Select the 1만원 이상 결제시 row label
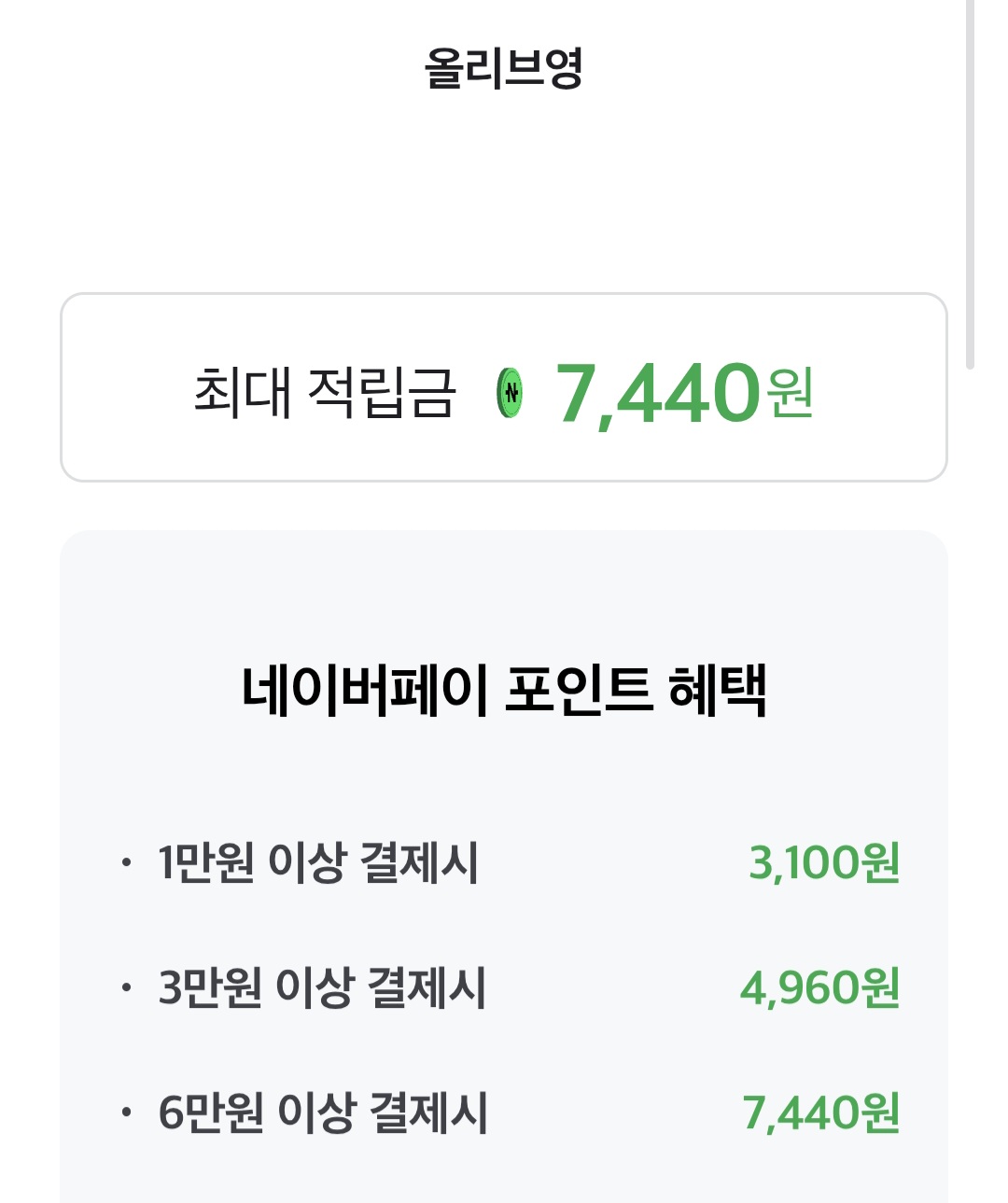The height and width of the screenshot is (1203, 1008). (x=318, y=863)
